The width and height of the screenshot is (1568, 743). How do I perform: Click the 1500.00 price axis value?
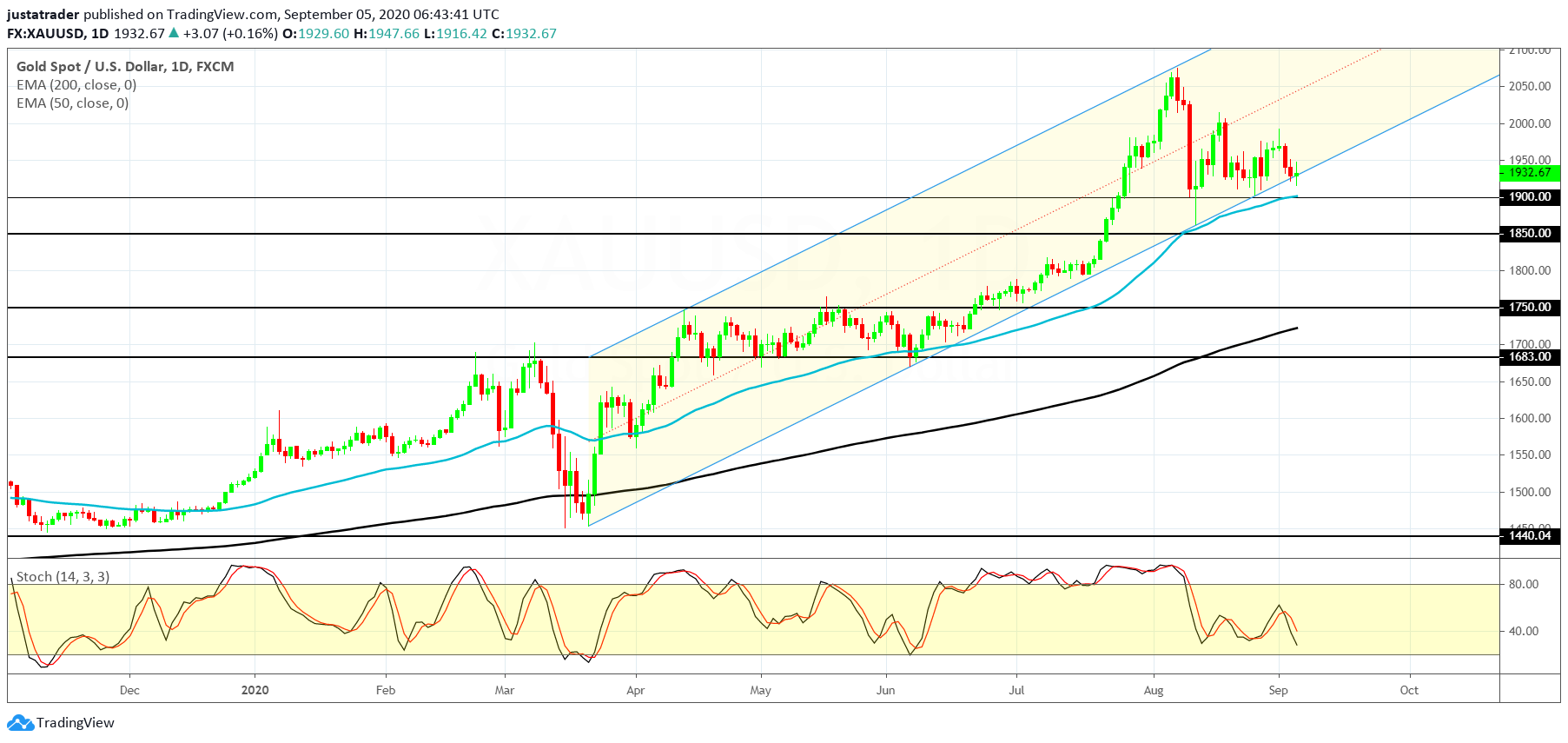pyautogui.click(x=1530, y=492)
